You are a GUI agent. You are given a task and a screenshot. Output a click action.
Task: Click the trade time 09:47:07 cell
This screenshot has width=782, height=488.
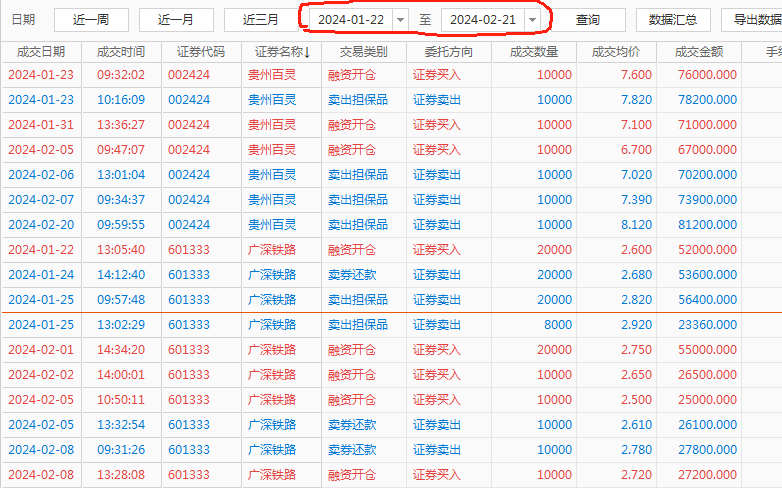pos(121,150)
